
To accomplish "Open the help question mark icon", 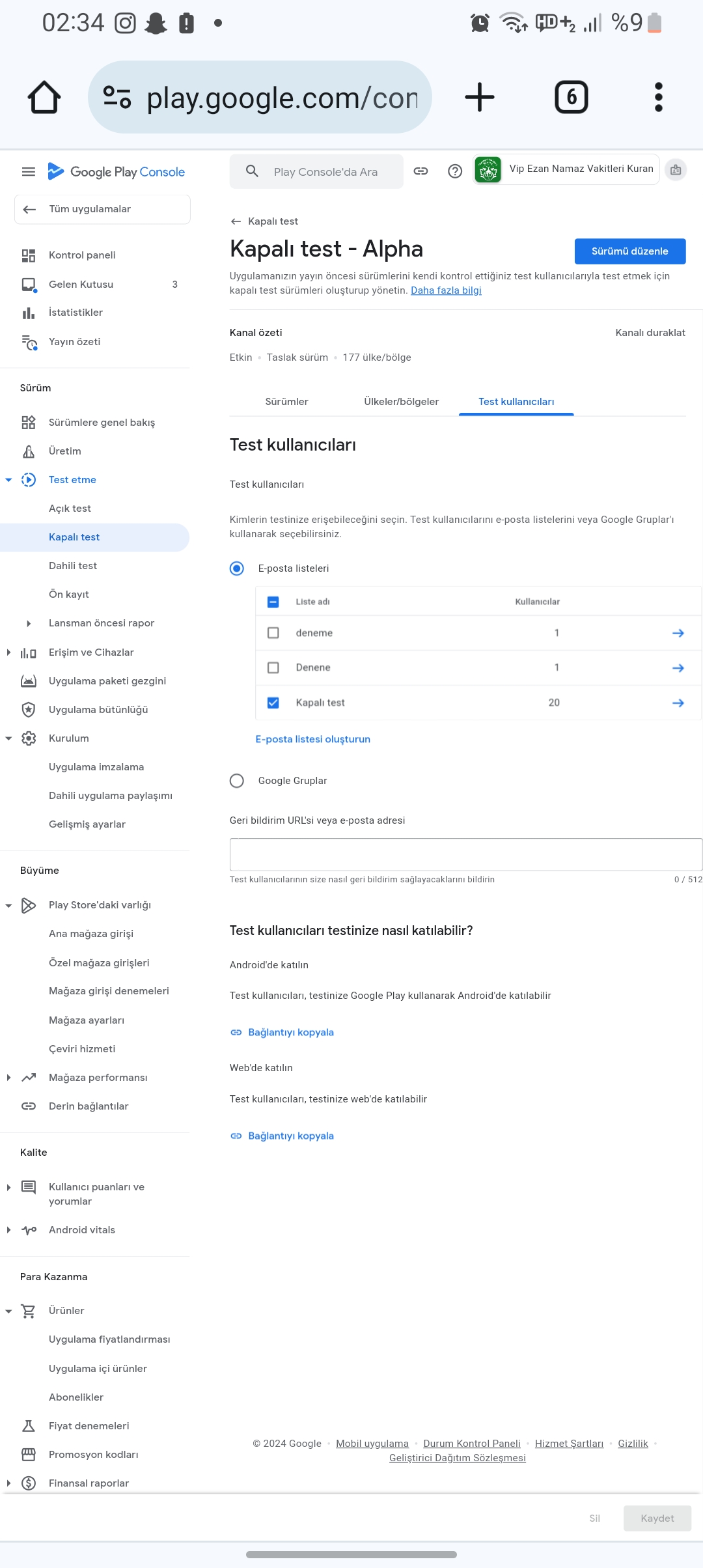I will 455,171.
